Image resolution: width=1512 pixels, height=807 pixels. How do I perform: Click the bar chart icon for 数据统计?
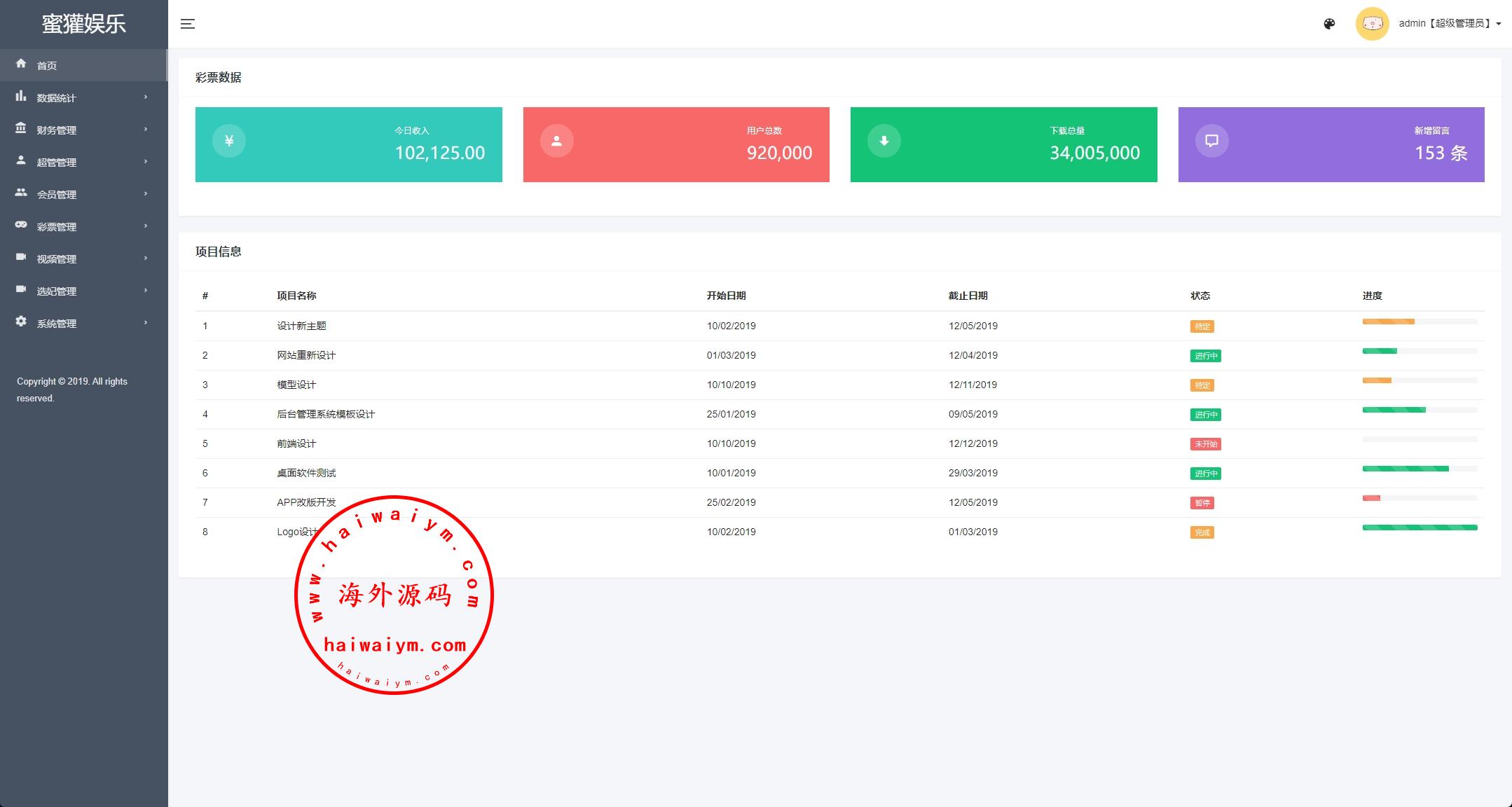tap(21, 96)
